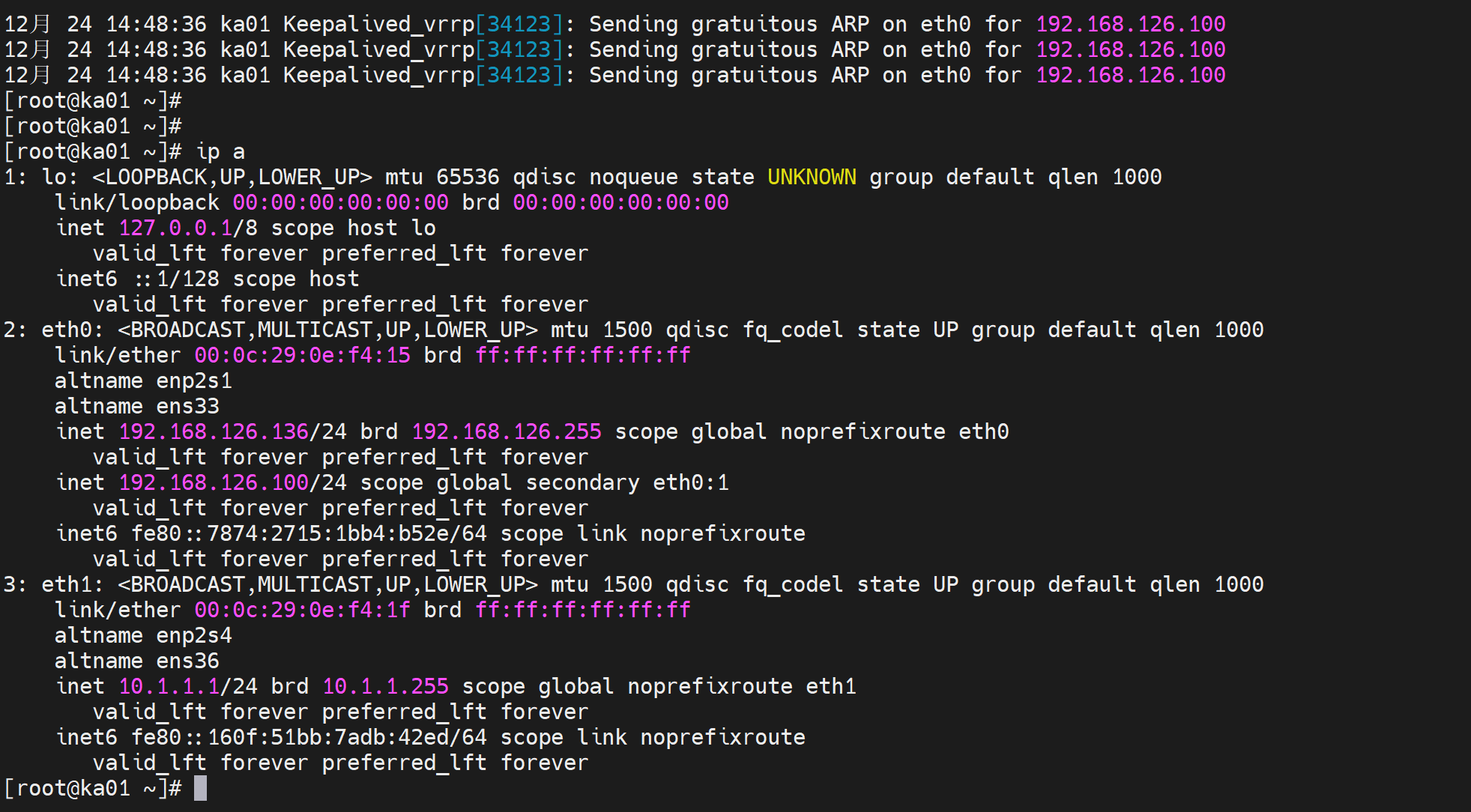The height and width of the screenshot is (812, 1471).
Task: Click the IP address 192.168.126.136
Action: 214,432
